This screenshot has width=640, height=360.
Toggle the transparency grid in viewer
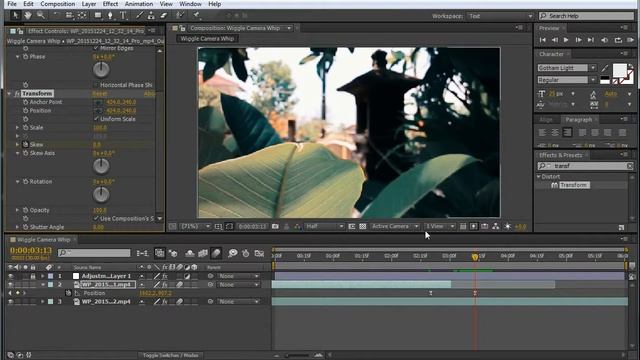[x=362, y=226]
